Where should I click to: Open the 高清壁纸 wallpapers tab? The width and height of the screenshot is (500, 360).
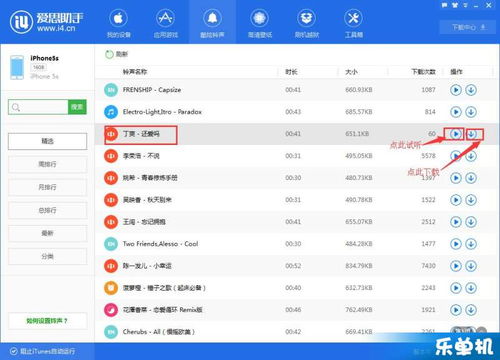tap(260, 23)
